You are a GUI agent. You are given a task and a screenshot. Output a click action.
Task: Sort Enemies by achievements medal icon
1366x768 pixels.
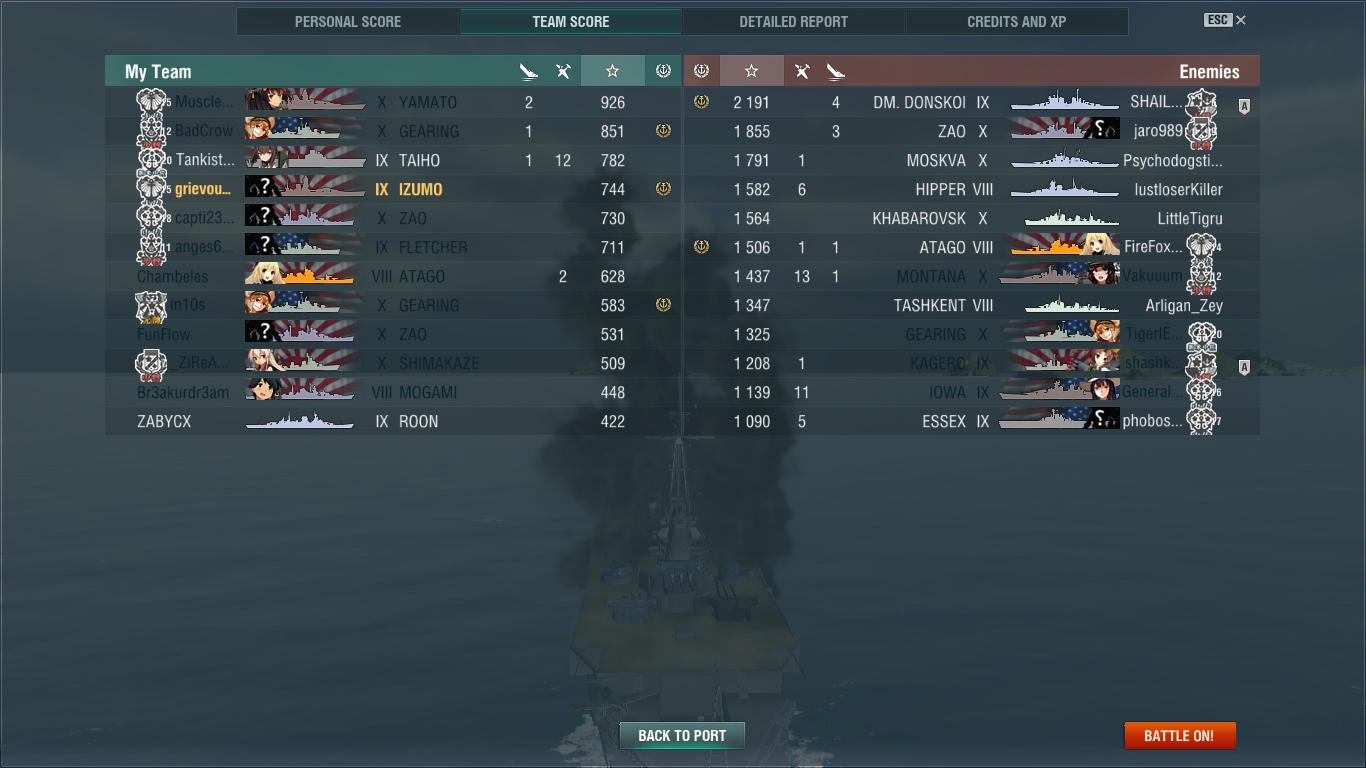tap(701, 71)
